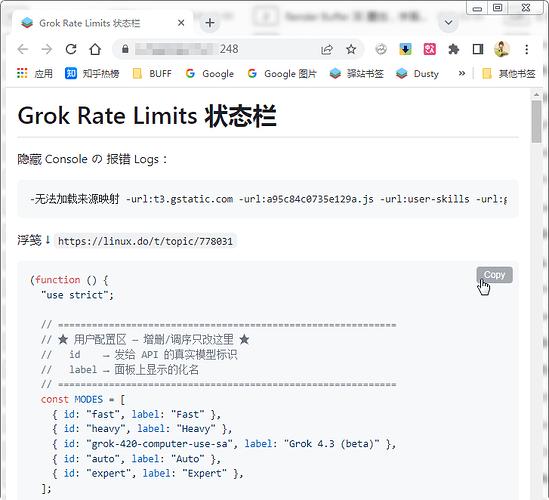Open the 驿站书签 bookmark
Viewport: 549px width, 500px height.
click(x=357, y=74)
